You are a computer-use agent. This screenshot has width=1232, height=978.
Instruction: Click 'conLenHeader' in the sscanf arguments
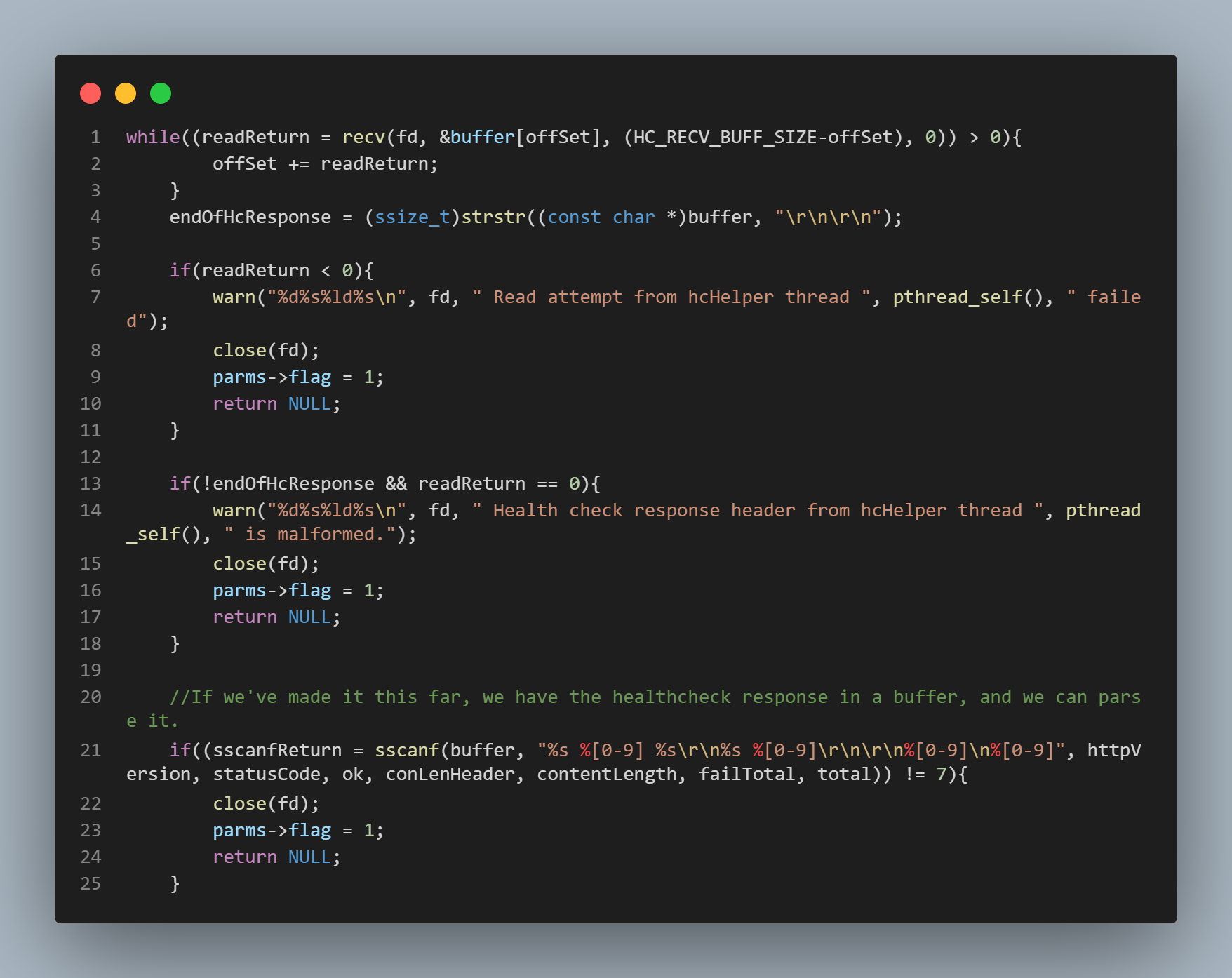[x=450, y=774]
